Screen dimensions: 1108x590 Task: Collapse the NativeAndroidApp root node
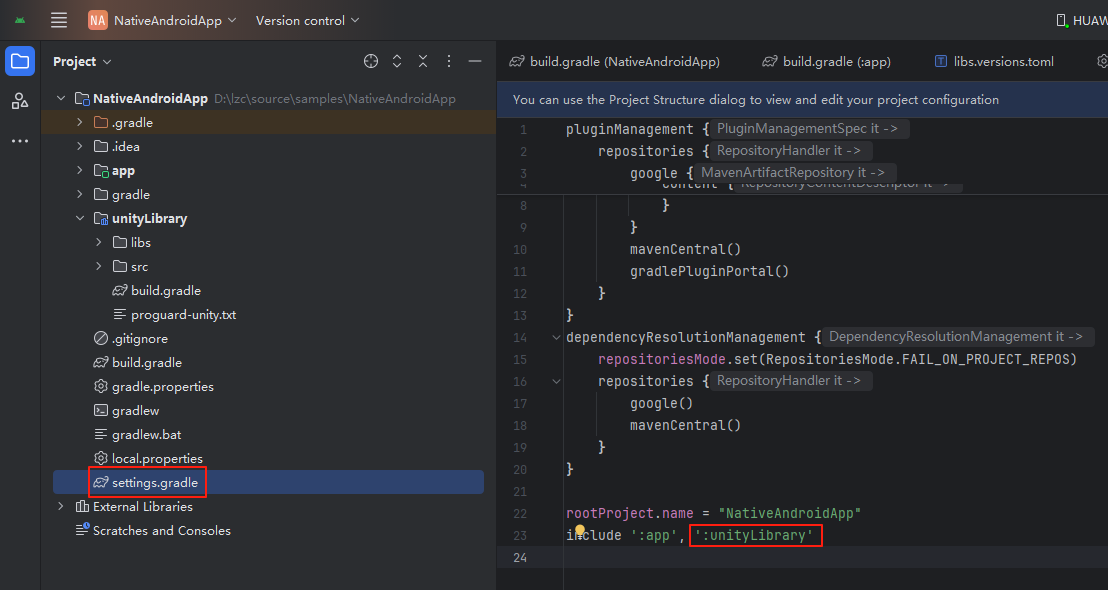(61, 98)
